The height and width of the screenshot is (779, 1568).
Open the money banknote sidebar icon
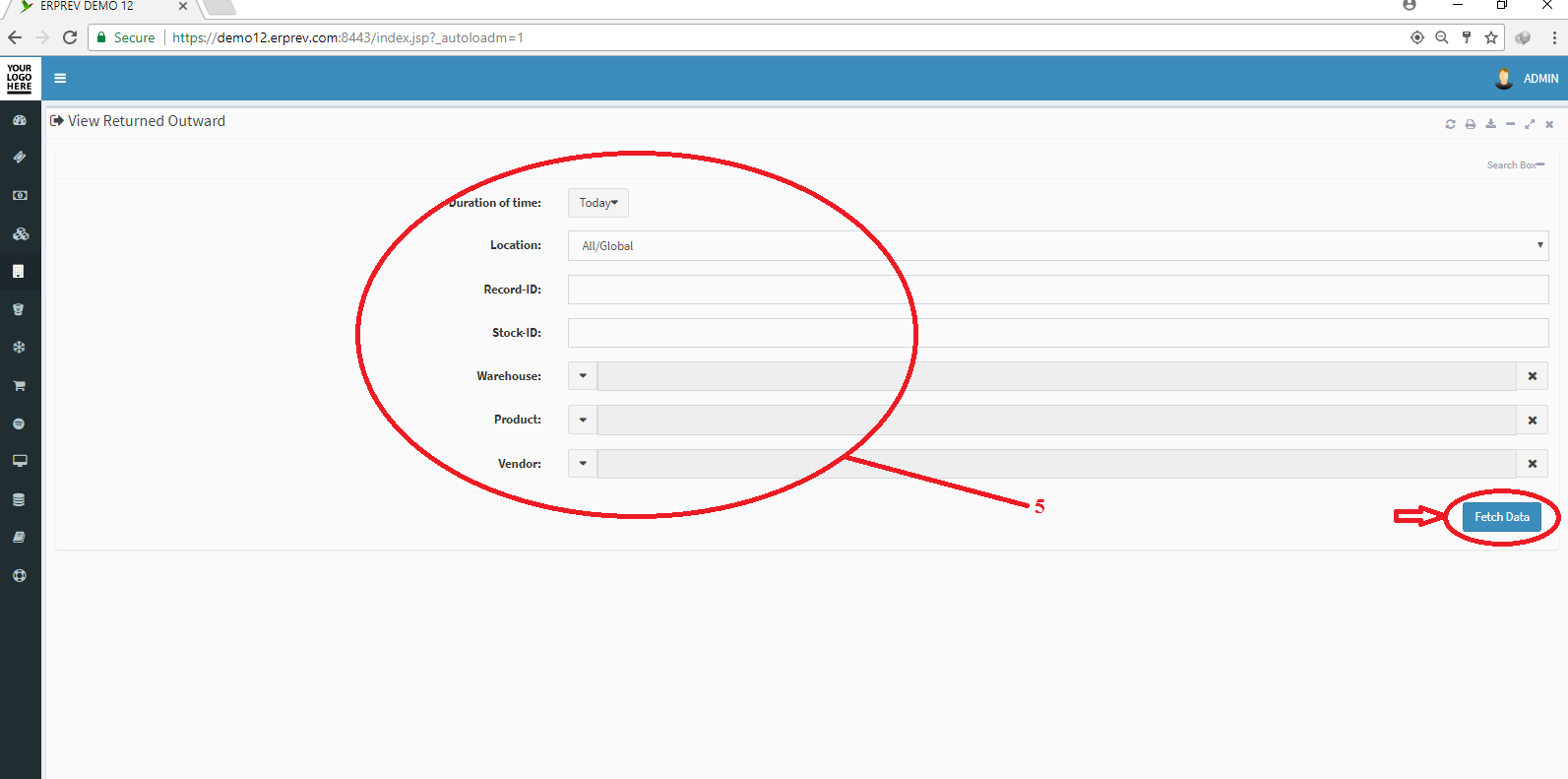pos(20,196)
